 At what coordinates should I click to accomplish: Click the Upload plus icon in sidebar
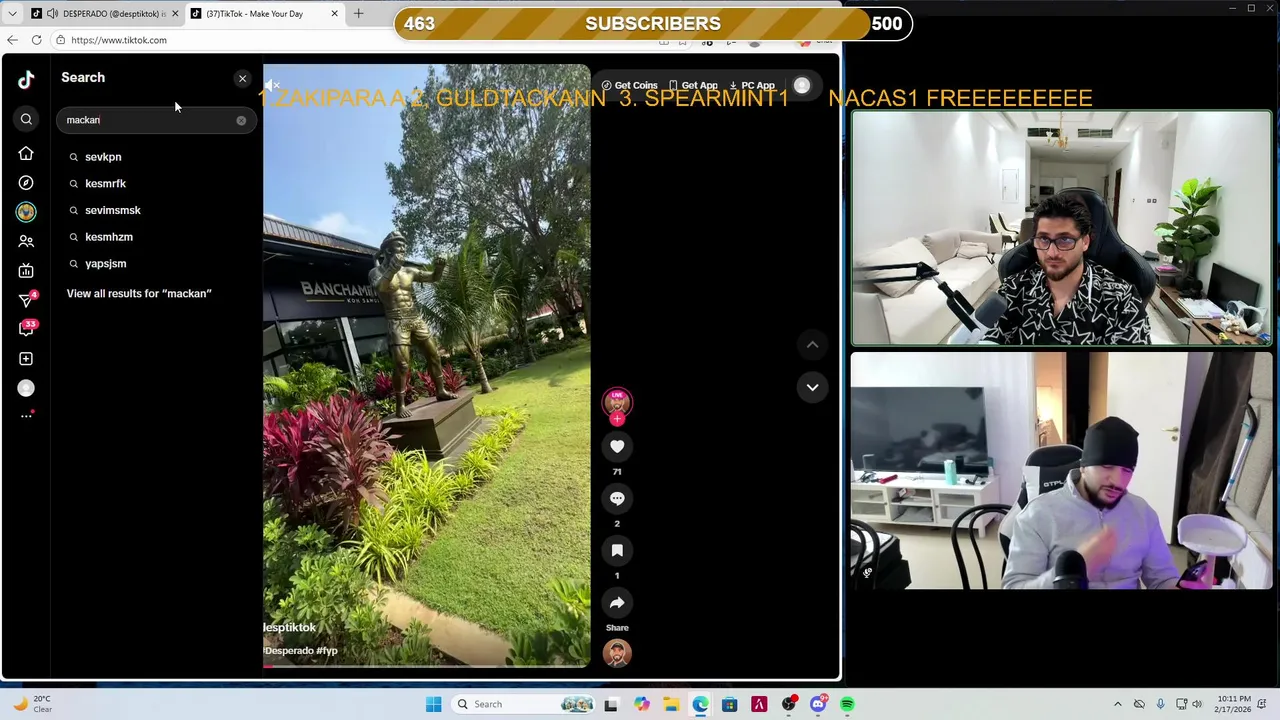pyautogui.click(x=26, y=359)
